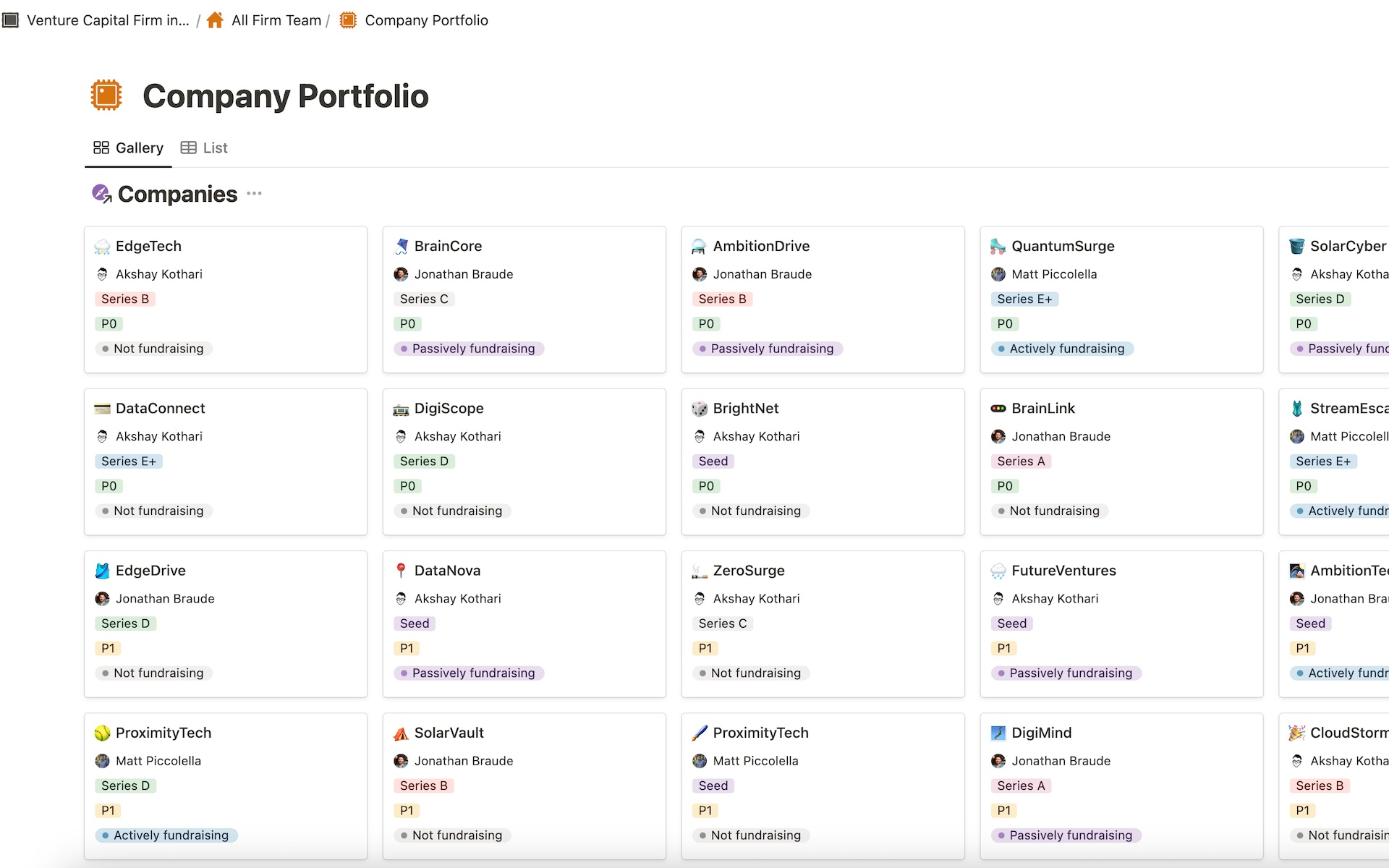1389x868 pixels.
Task: Click the tent icon on SolarVault card
Action: coord(401,733)
